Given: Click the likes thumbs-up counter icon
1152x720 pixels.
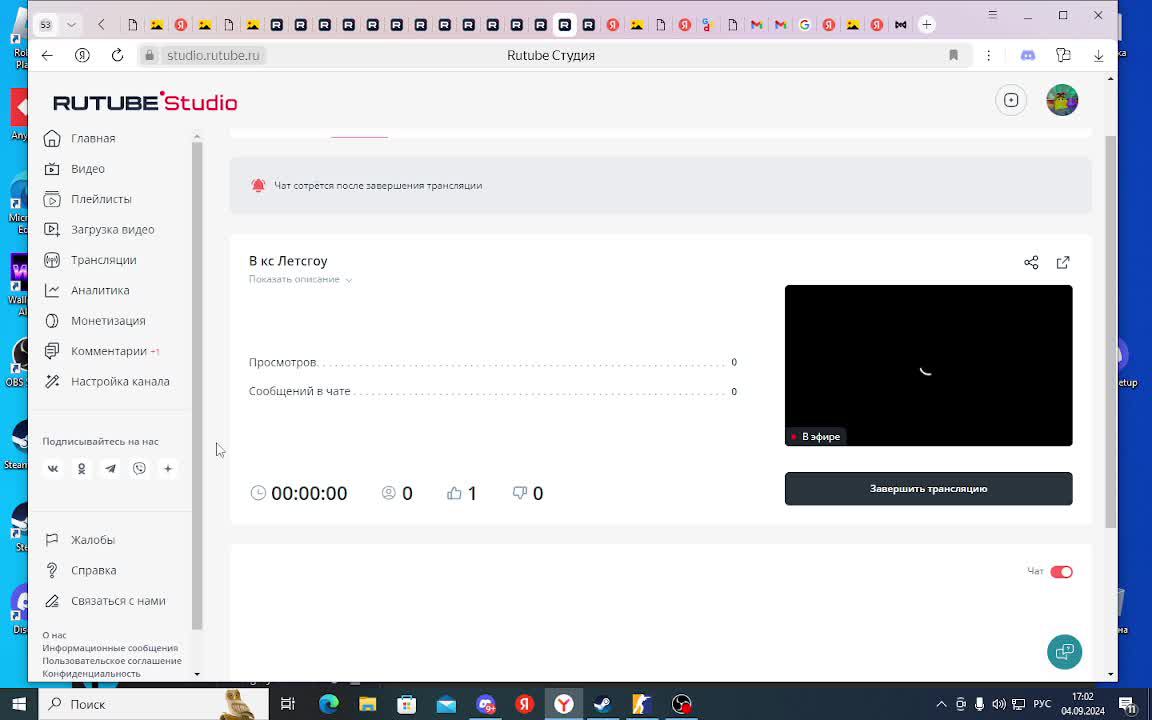Looking at the screenshot, I should click(454, 493).
